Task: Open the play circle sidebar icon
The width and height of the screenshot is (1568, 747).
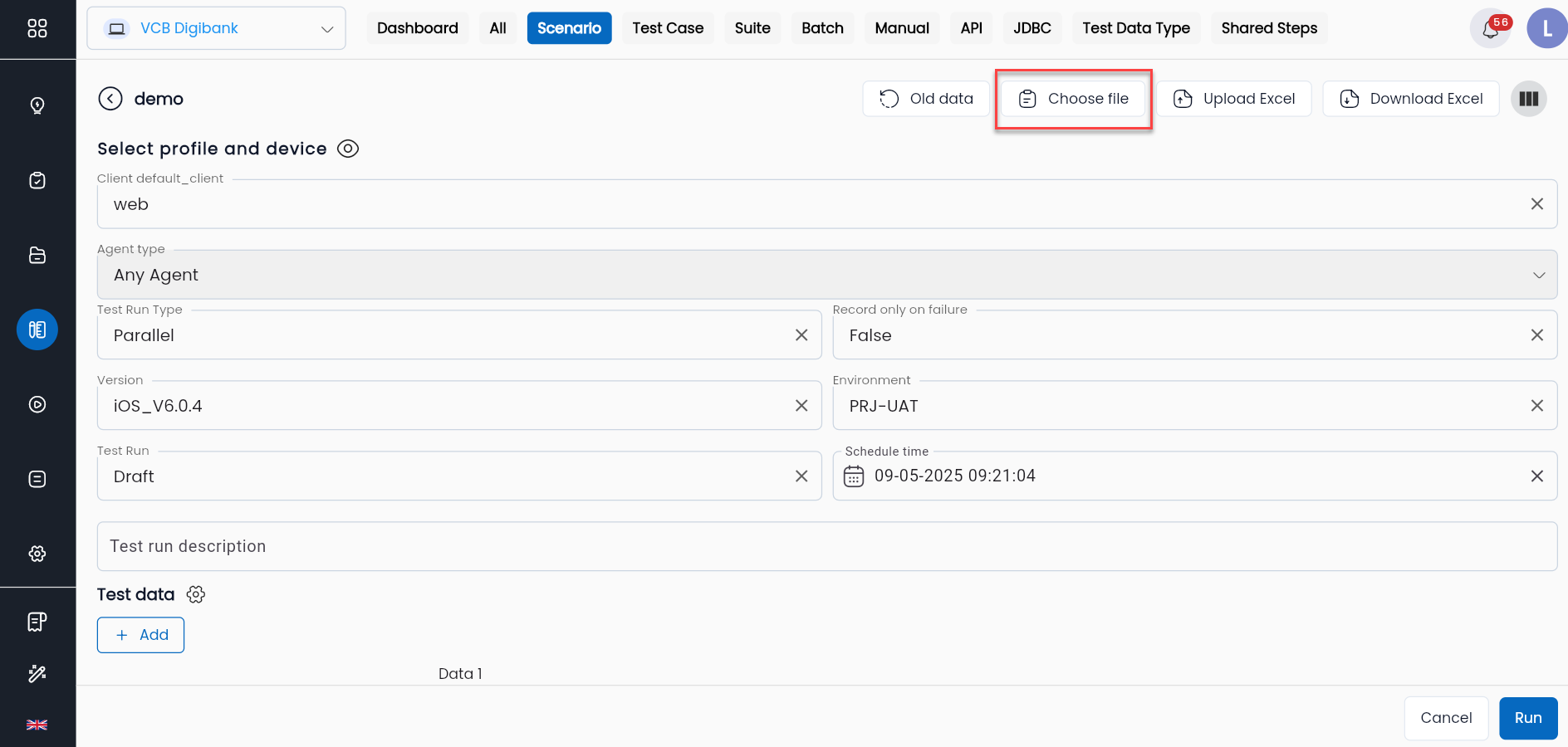Action: (37, 404)
